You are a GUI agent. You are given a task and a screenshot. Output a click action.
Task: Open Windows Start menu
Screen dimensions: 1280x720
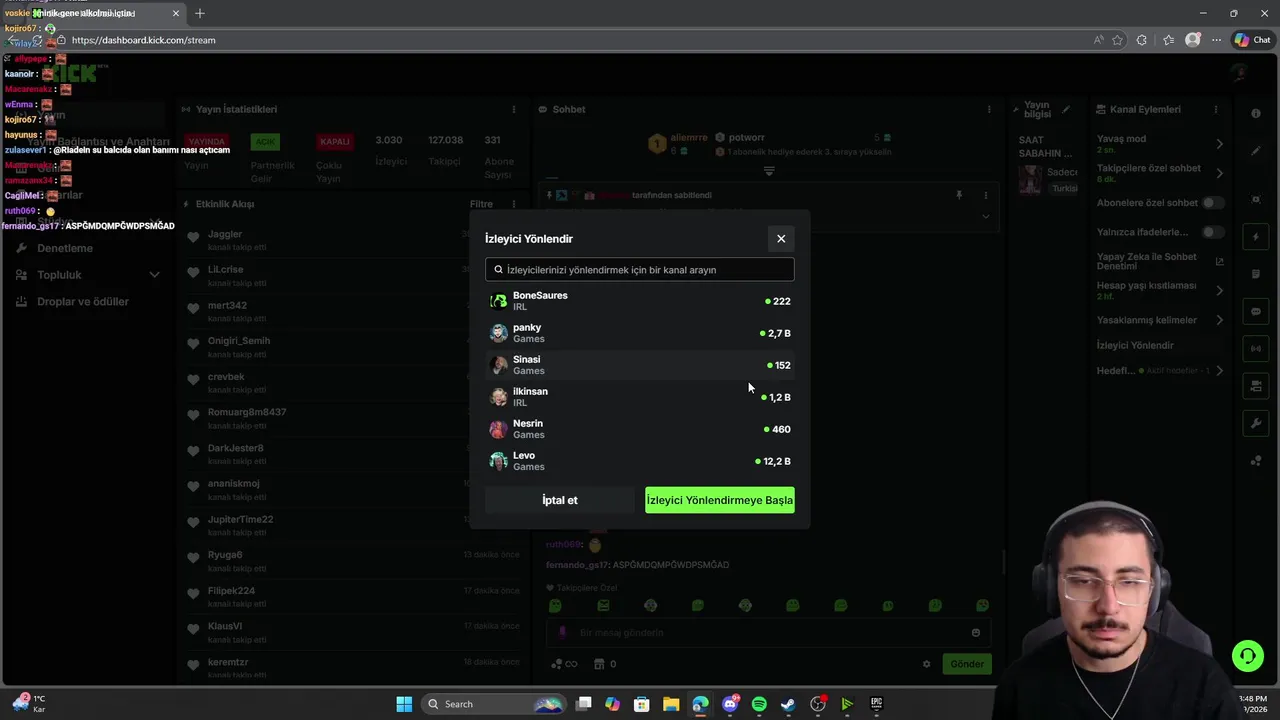[x=404, y=704]
